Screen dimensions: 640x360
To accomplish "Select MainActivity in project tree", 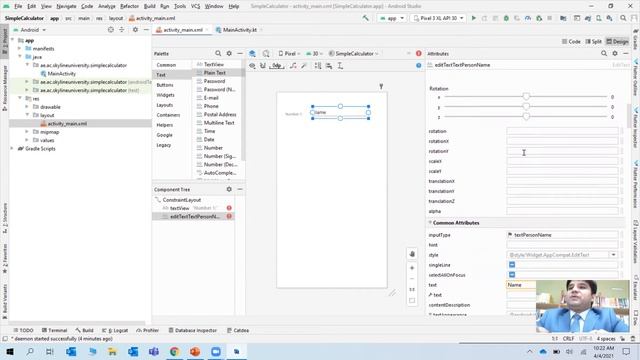I will coord(61,73).
